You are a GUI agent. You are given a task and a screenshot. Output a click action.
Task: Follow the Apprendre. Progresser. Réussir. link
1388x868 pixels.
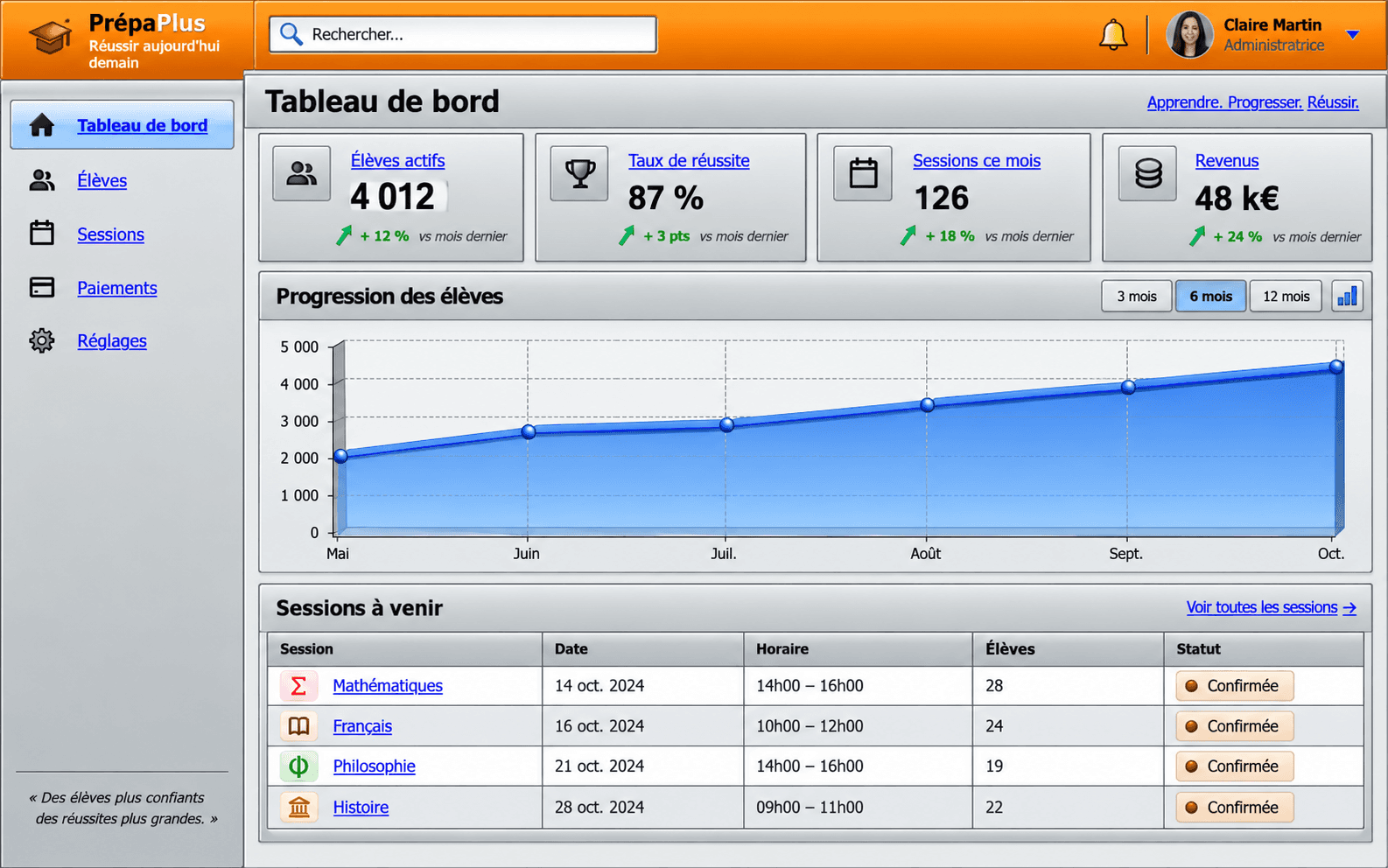(x=1252, y=102)
